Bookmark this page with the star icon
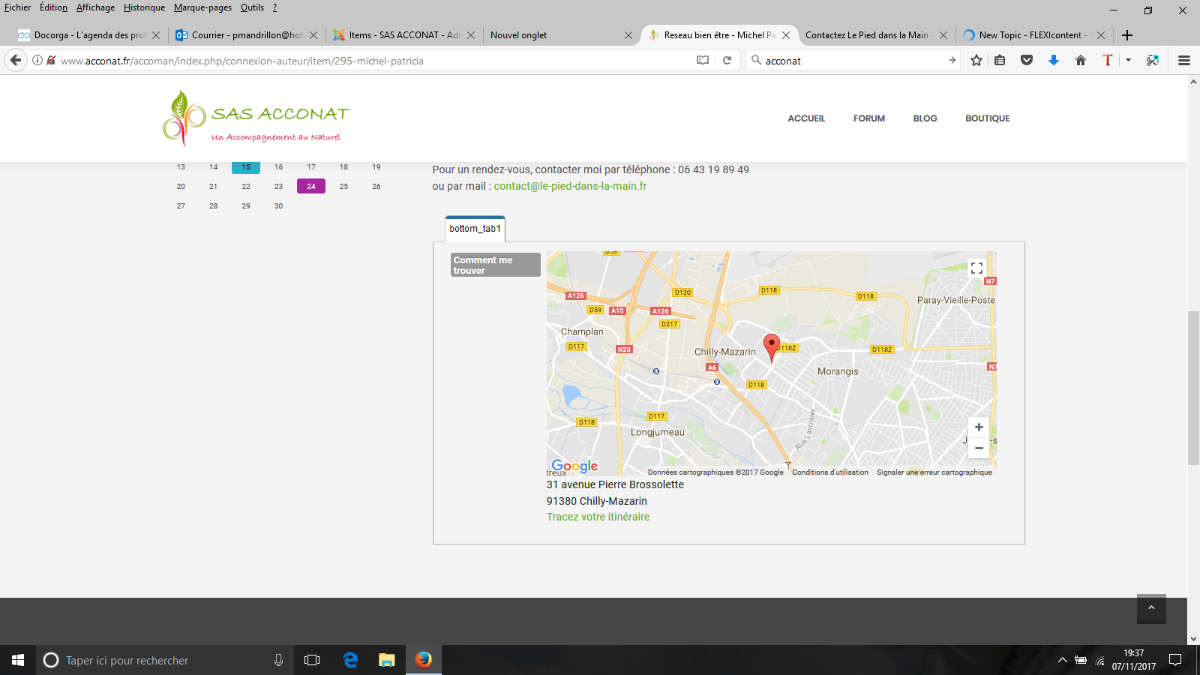Viewport: 1200px width, 675px height. pos(977,60)
